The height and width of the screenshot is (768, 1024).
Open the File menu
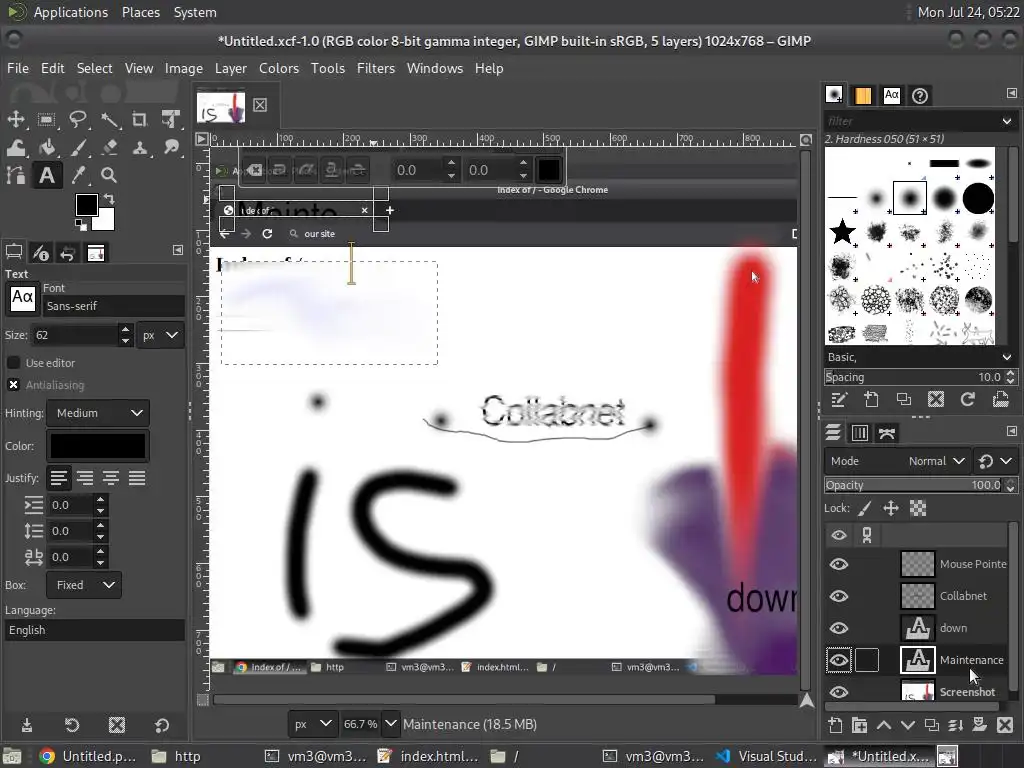coord(18,68)
